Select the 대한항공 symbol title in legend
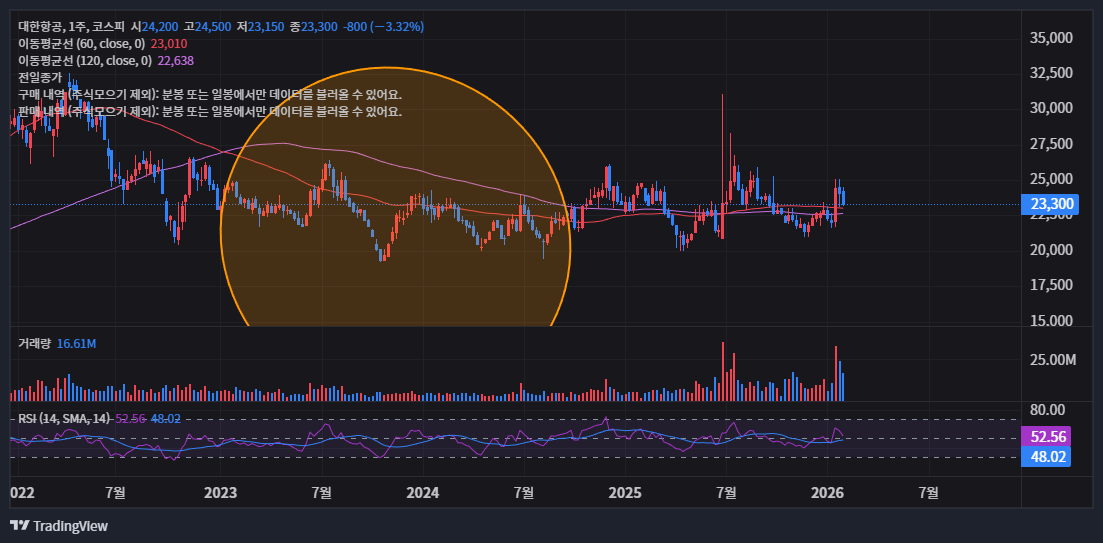This screenshot has width=1103, height=543. [x=43, y=26]
